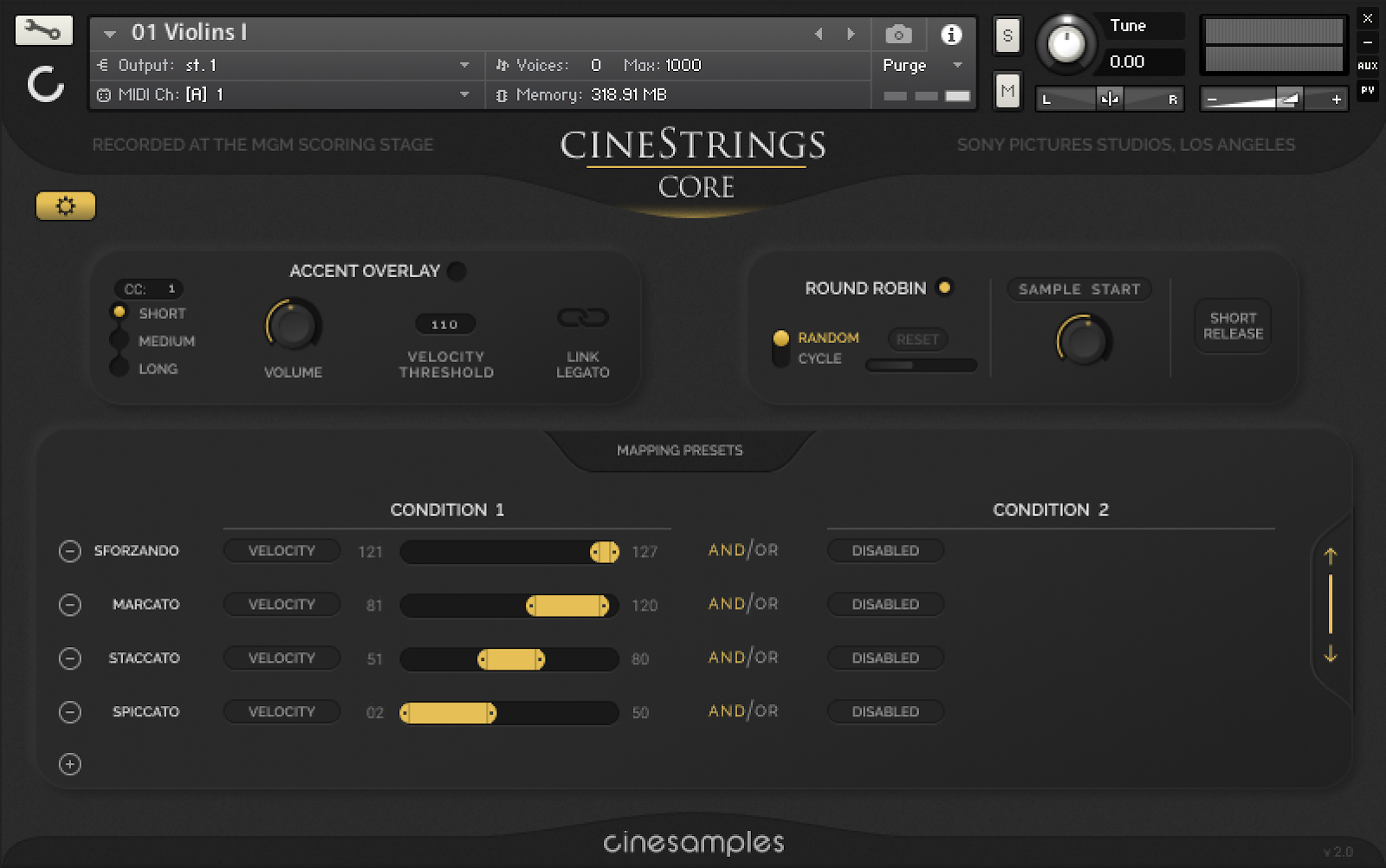The width and height of the screenshot is (1386, 868).
Task: Open Marcato condition 2 Disabled dropdown
Action: (885, 605)
